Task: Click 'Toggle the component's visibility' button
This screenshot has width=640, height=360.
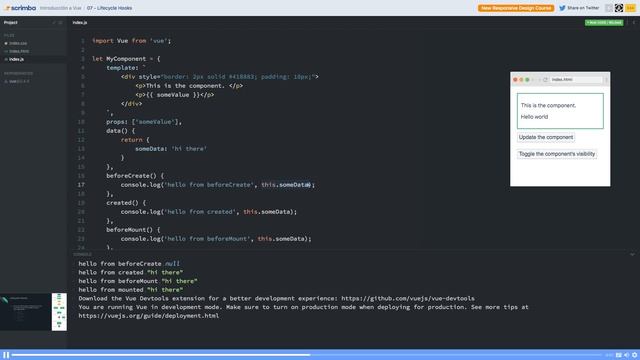Action: click(557, 154)
